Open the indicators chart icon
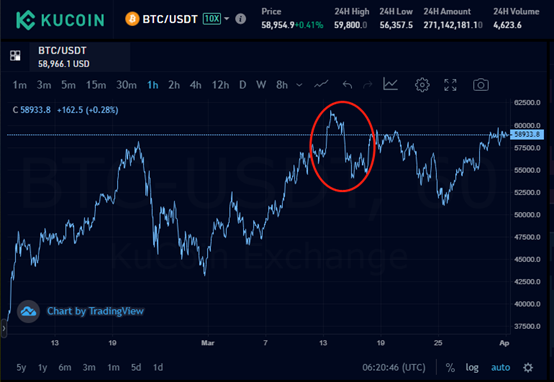Image resolution: width=554 pixels, height=382 pixels. pos(390,84)
